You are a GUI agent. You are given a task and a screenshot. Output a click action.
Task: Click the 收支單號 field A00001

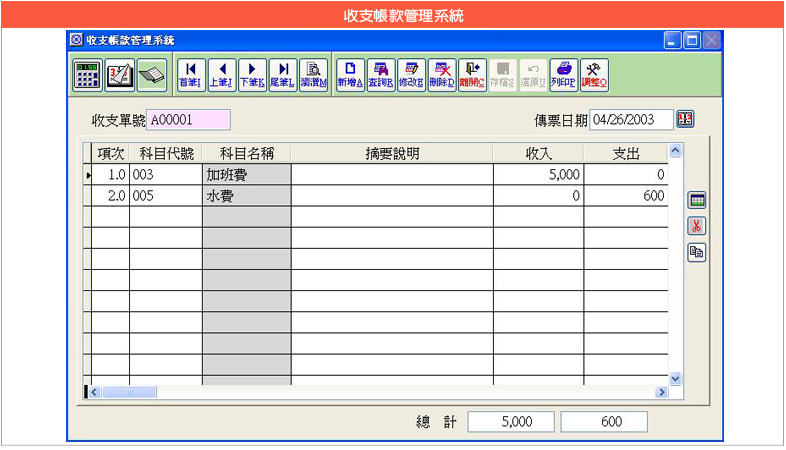[x=188, y=120]
